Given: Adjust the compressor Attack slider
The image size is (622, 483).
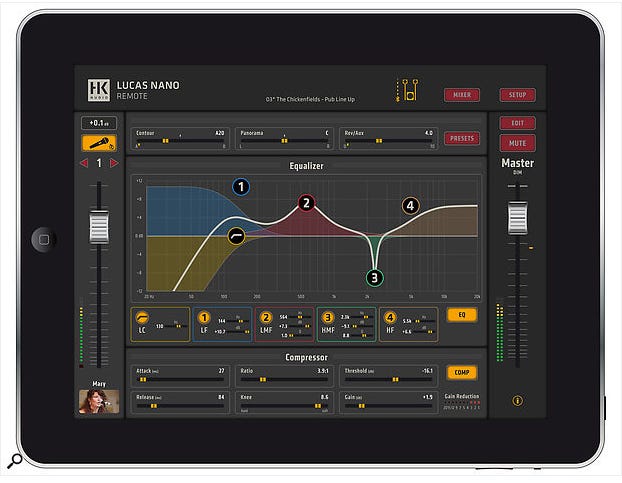Looking at the screenshot, I should coord(180,380).
